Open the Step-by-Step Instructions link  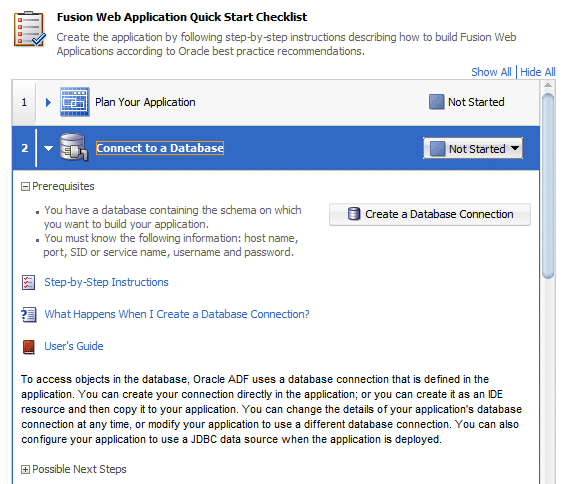click(106, 282)
